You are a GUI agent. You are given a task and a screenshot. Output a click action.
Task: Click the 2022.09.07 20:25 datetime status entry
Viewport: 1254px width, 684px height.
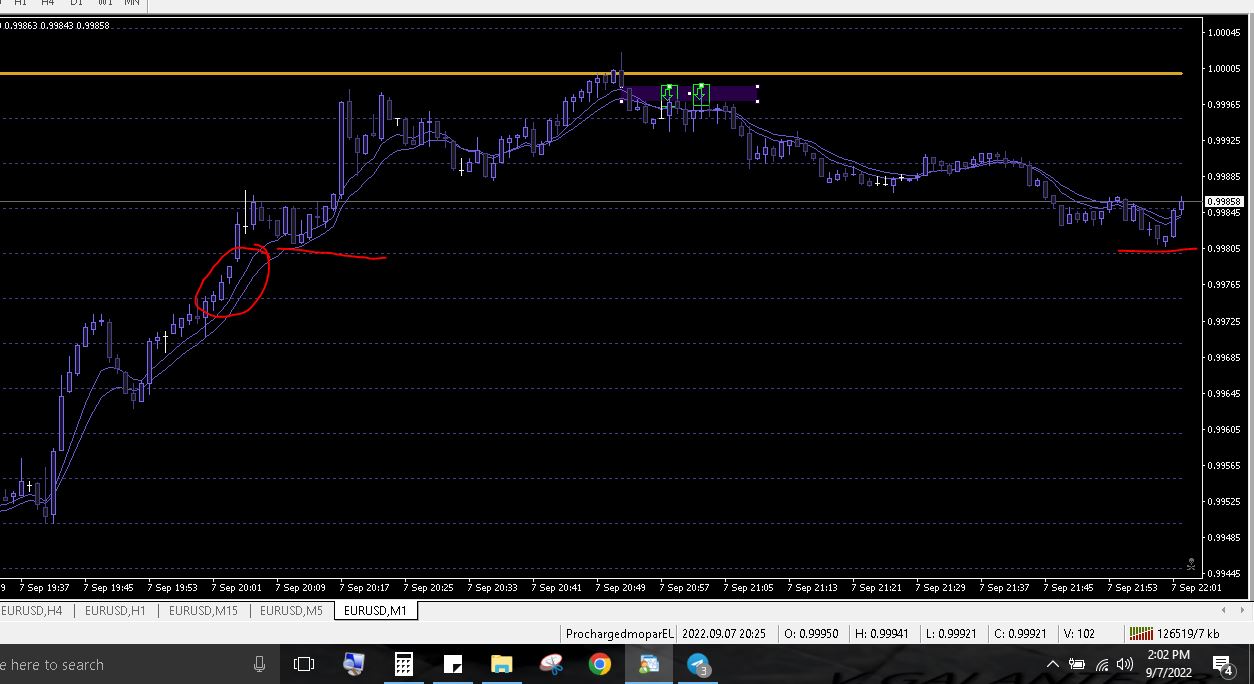click(724, 634)
